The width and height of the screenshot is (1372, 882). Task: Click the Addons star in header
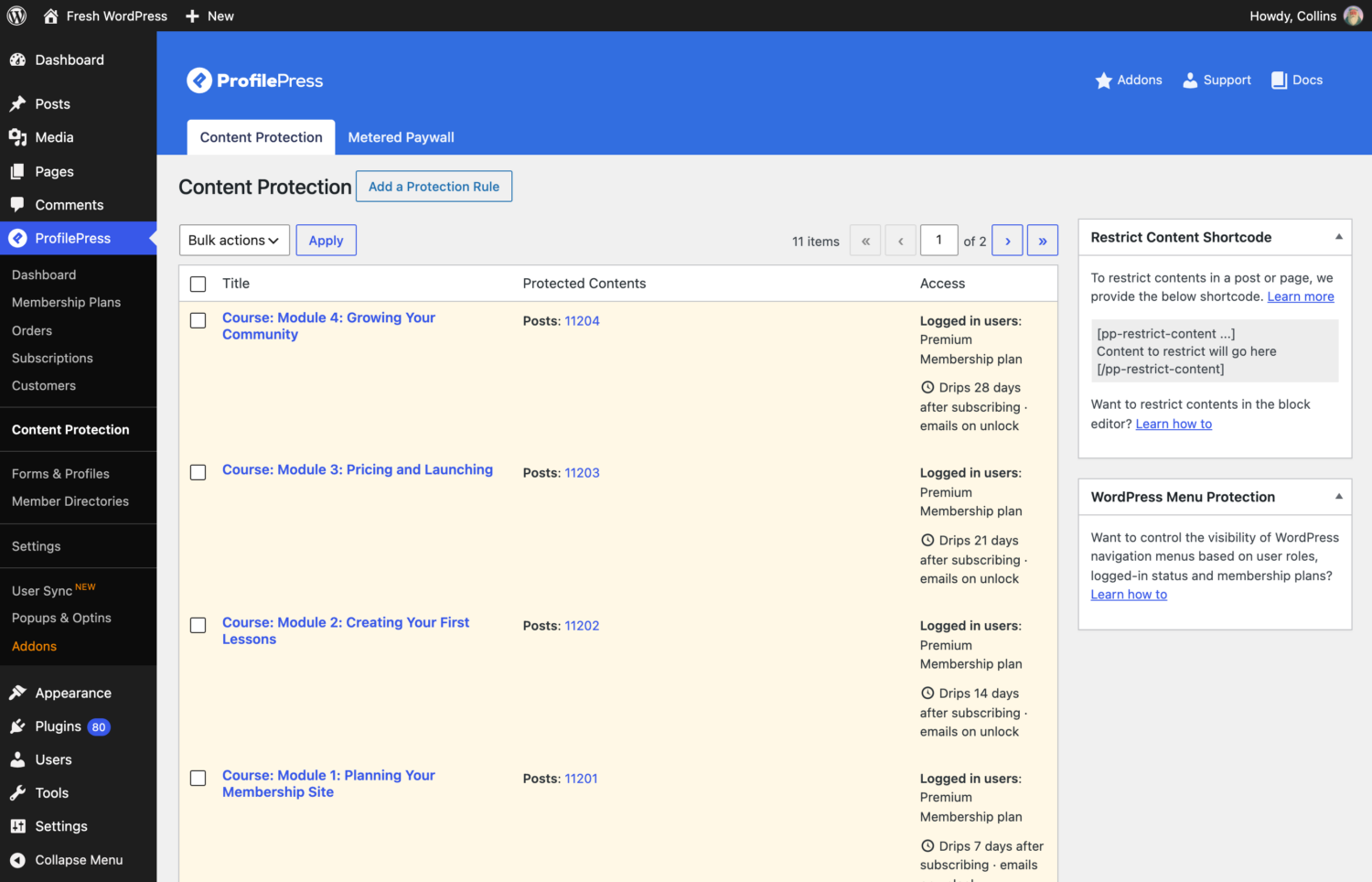click(1129, 81)
